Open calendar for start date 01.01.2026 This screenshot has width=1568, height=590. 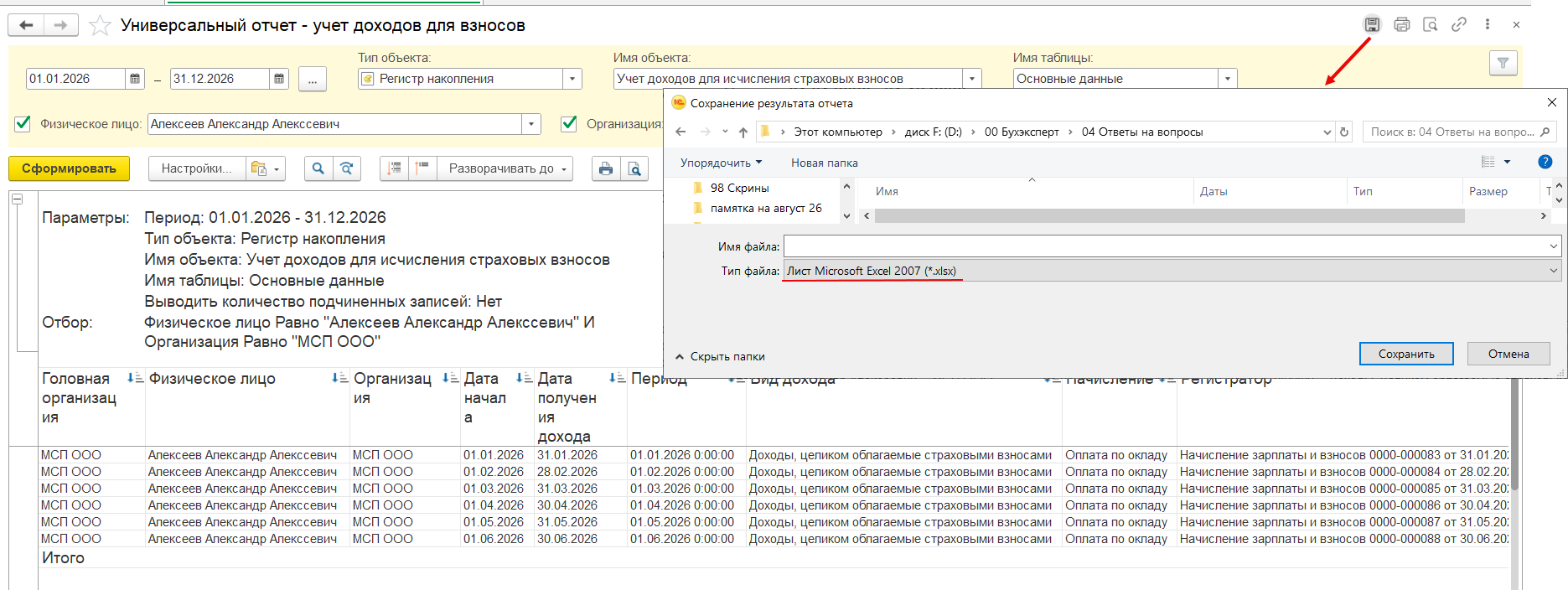tap(134, 79)
